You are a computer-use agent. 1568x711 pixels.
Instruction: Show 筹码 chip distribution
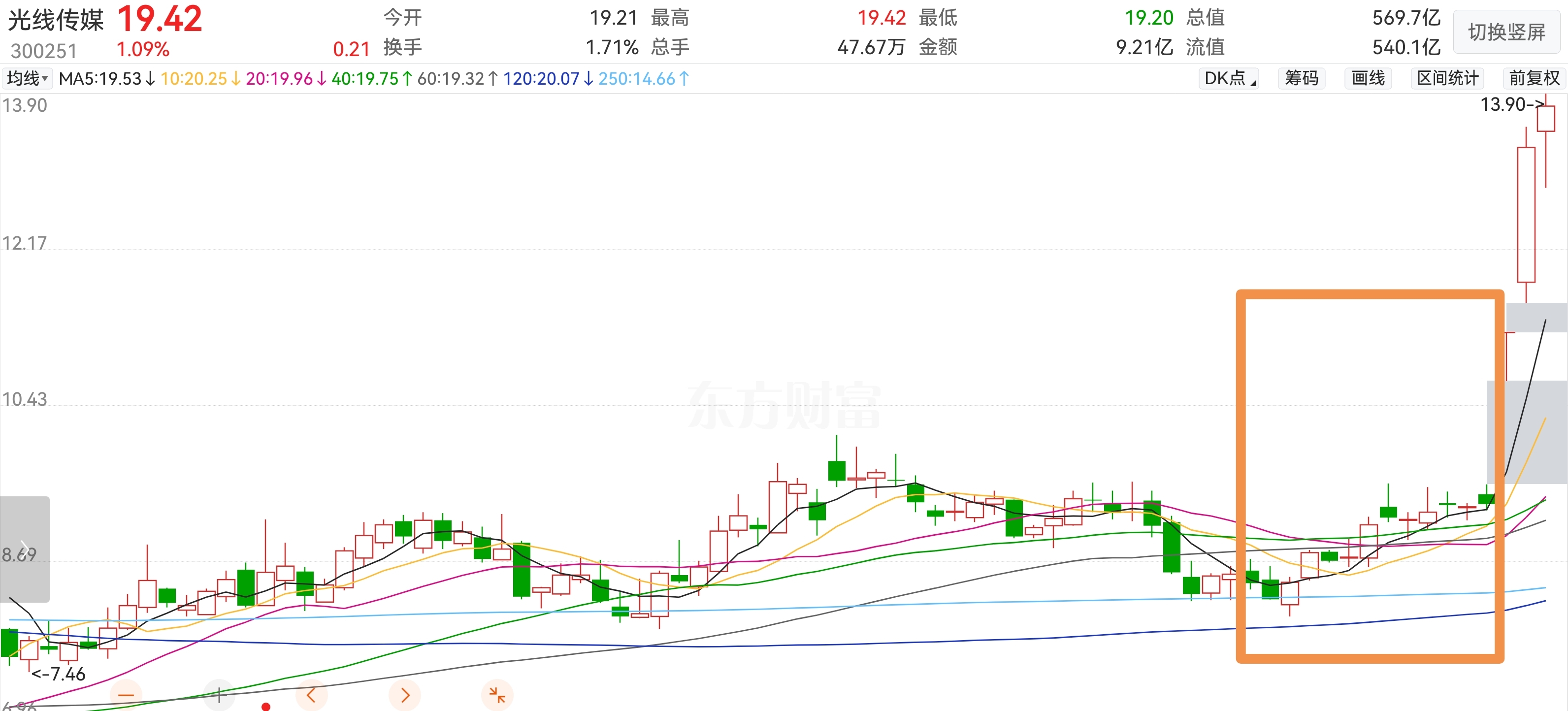tap(1302, 78)
